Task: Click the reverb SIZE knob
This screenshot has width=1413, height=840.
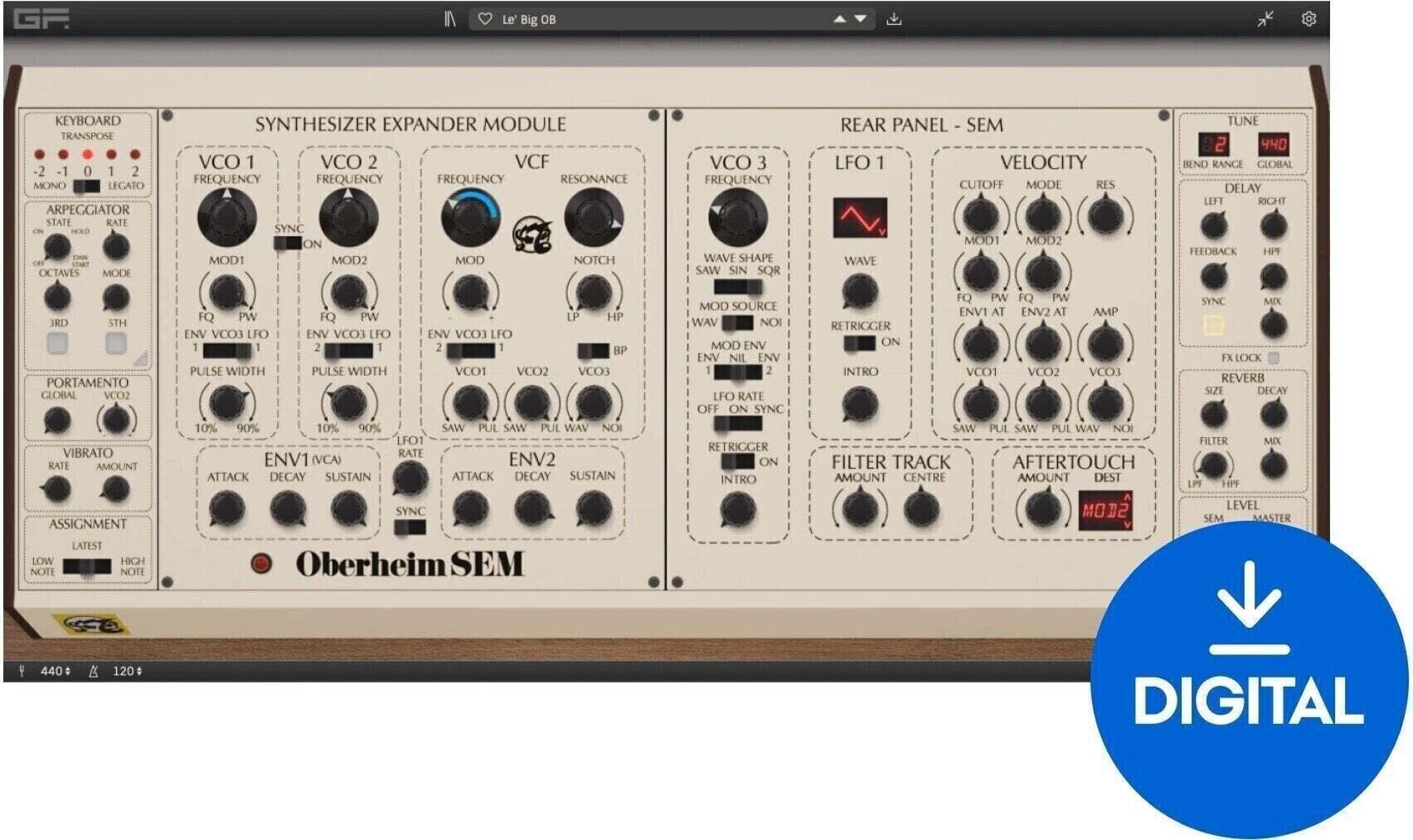Action: (x=1213, y=414)
